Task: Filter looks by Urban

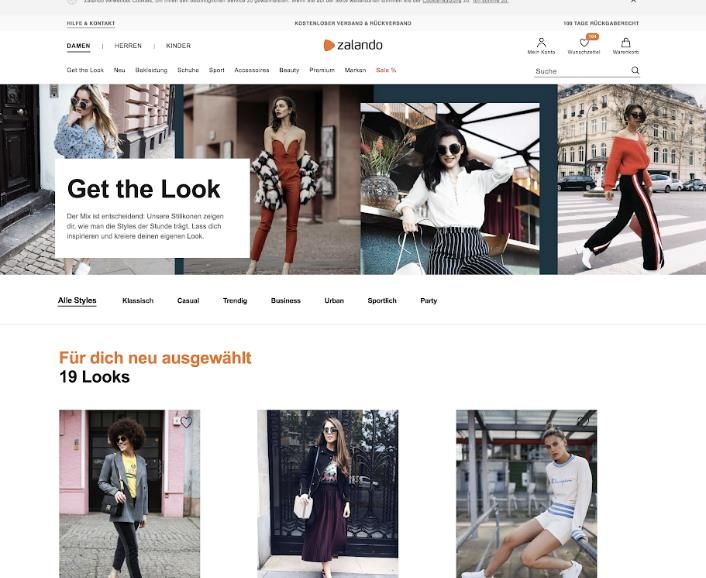Action: [x=334, y=301]
